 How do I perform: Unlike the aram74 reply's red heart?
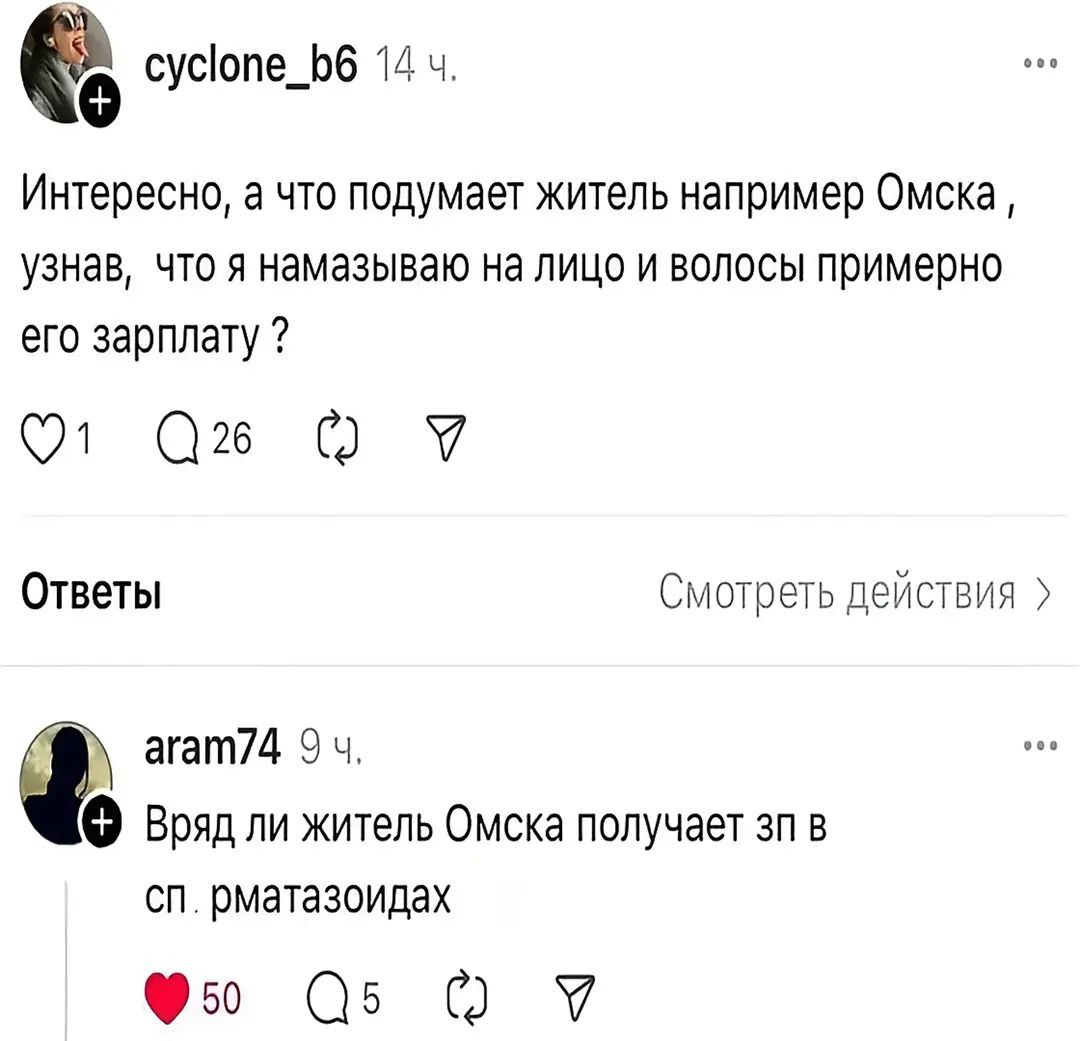point(167,996)
